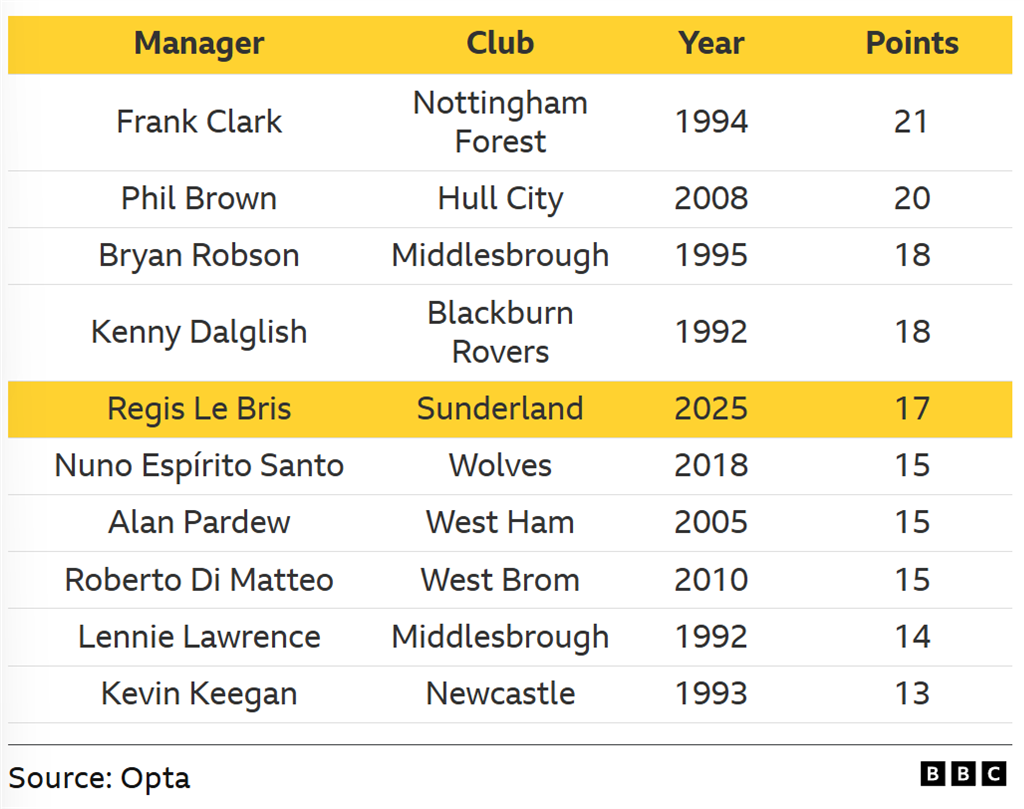The height and width of the screenshot is (809, 1024).
Task: Select highlighted Regis Le Bris row
Action: click(x=199, y=408)
